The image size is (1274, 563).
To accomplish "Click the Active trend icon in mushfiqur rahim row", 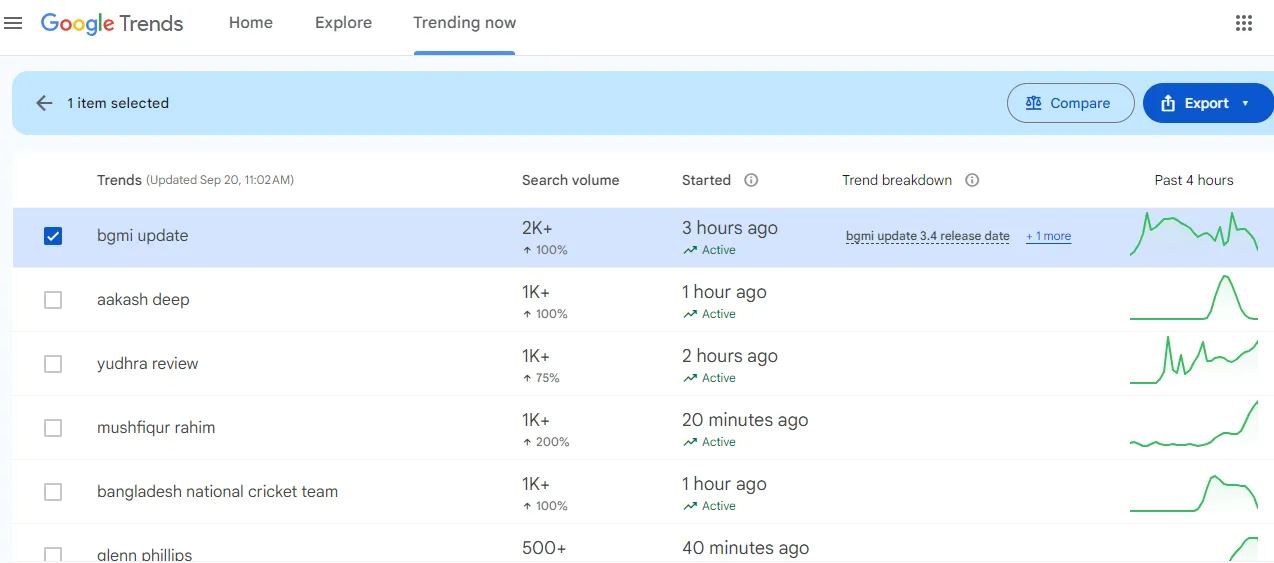I will (x=690, y=442).
